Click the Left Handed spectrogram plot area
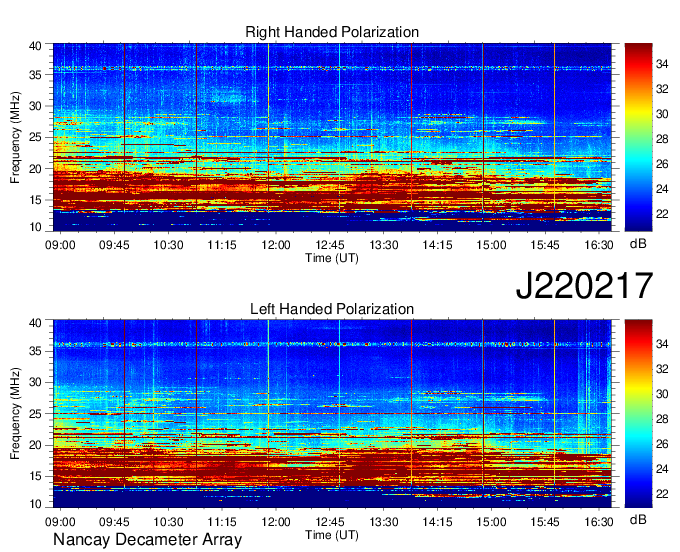This screenshot has height=552, width=680. tap(332, 414)
